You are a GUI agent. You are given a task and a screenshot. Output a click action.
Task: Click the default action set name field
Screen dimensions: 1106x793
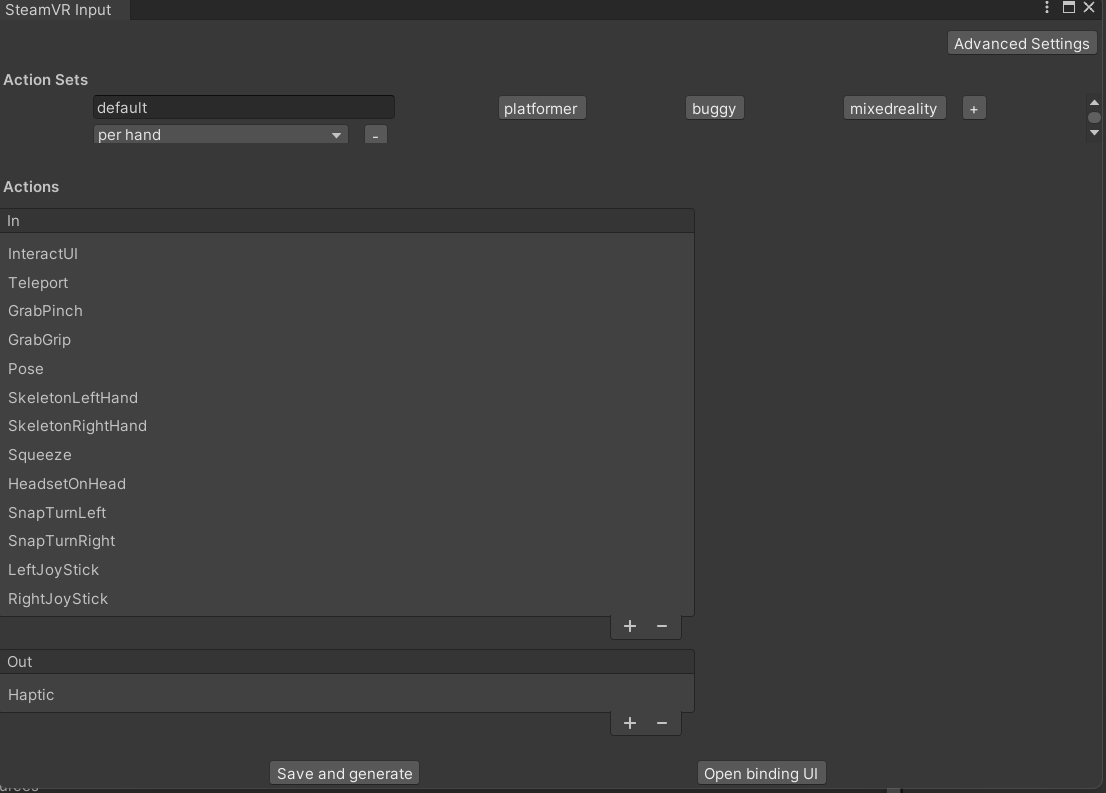(x=243, y=107)
